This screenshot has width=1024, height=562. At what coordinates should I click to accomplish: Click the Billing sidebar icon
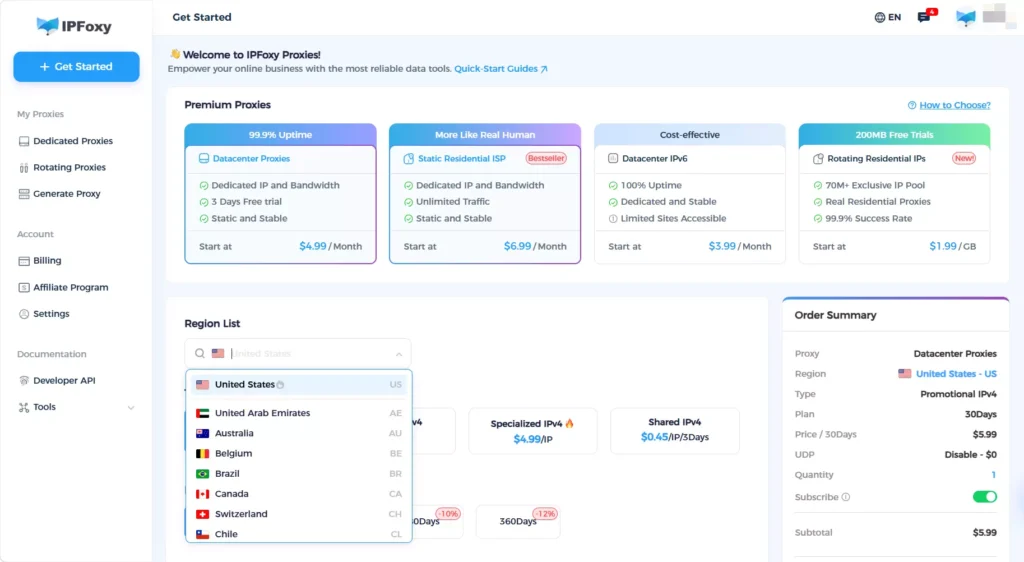24,261
